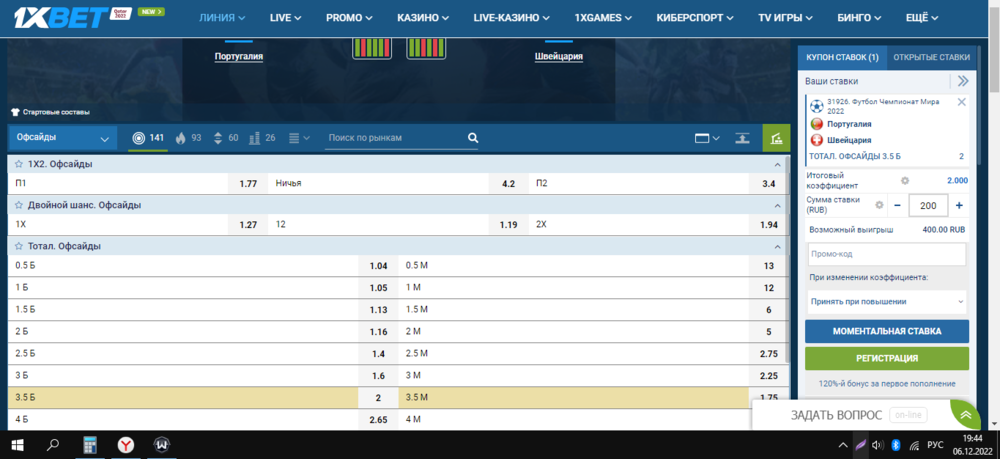Collapse the Двойной шанс. Офсайды section
Image resolution: width=1000 pixels, height=459 pixels.
[777, 206]
